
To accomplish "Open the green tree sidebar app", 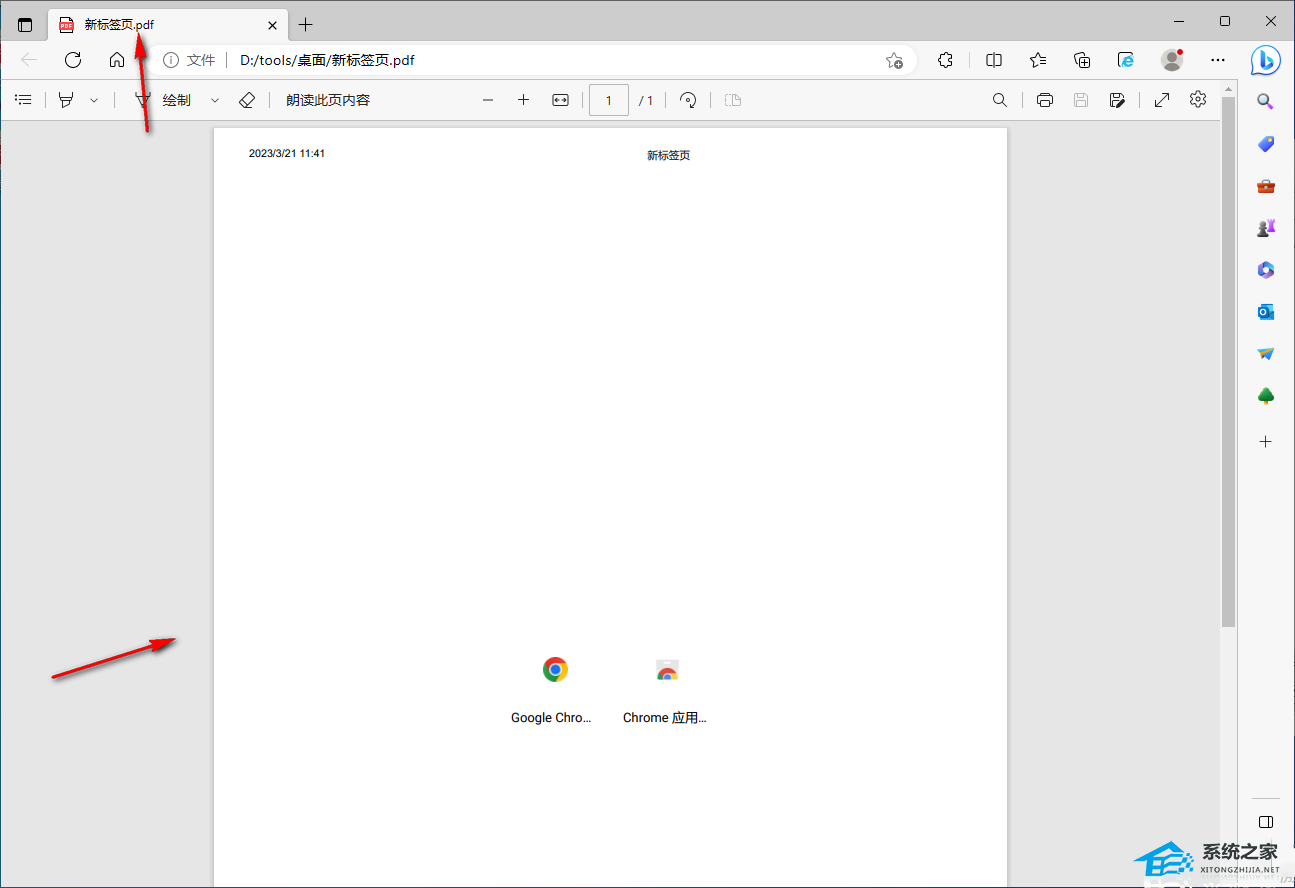I will 1265,396.
